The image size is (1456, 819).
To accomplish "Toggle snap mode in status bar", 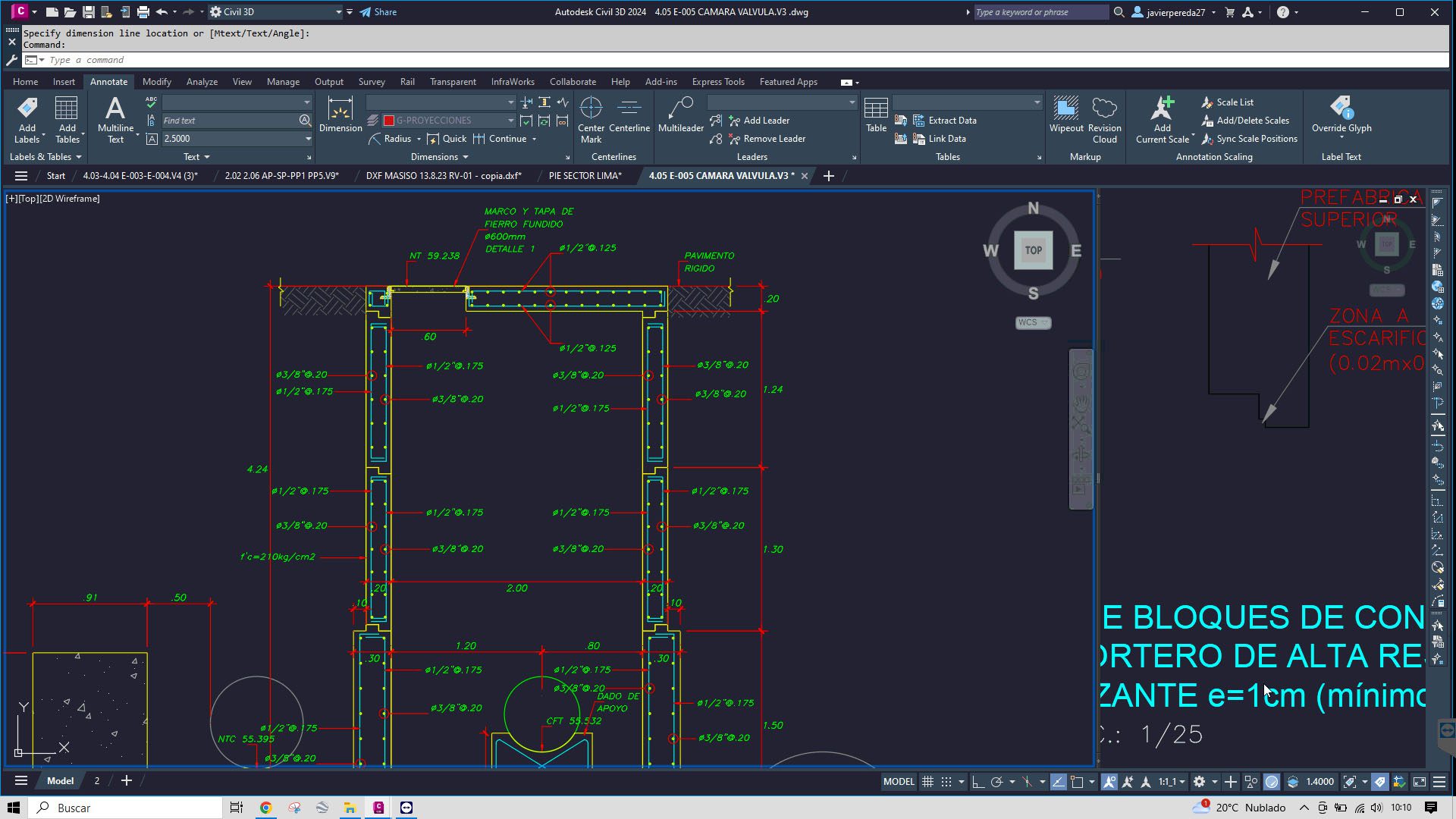I will [946, 782].
